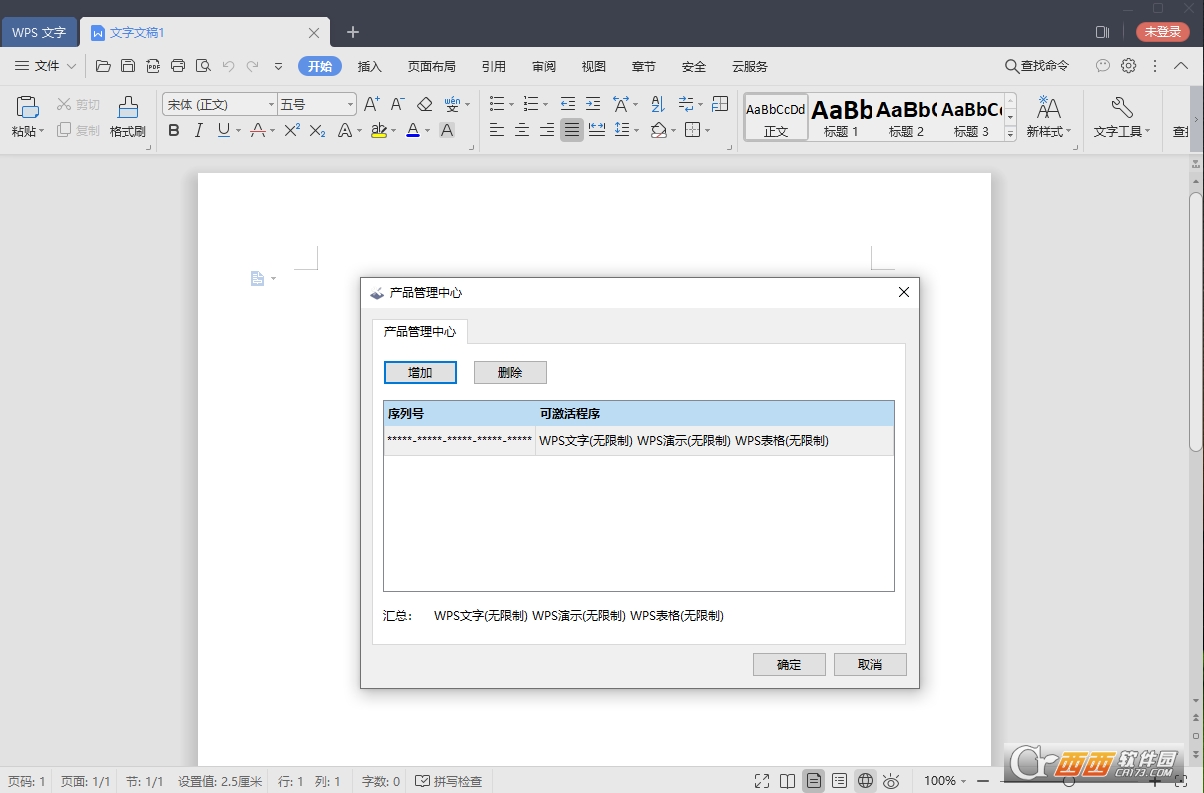Expand the 文件 menu dropdown
The height and width of the screenshot is (793, 1204).
pos(46,66)
